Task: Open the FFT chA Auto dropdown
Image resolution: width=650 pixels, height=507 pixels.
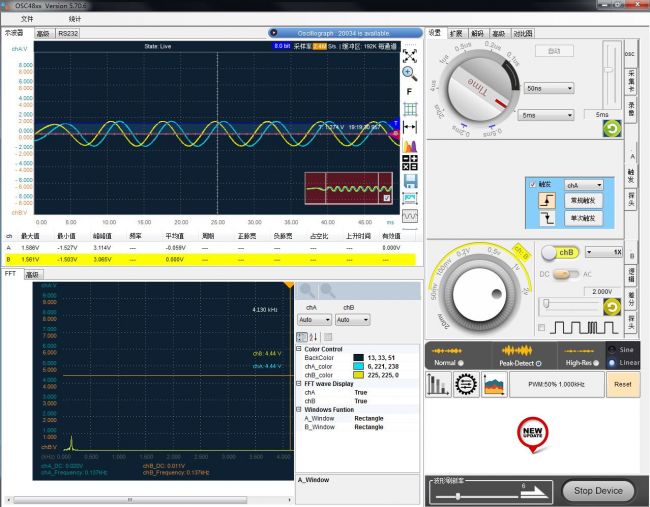Action: click(x=314, y=320)
